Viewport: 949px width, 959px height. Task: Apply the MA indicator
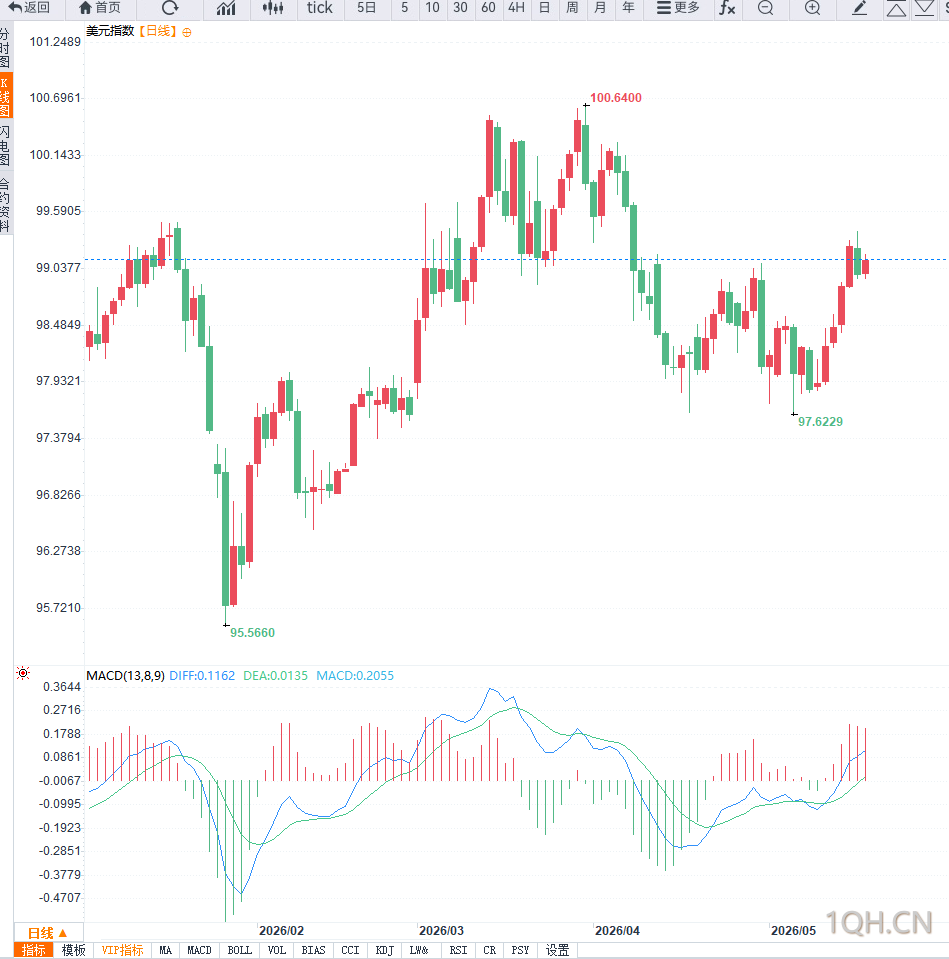(x=166, y=950)
